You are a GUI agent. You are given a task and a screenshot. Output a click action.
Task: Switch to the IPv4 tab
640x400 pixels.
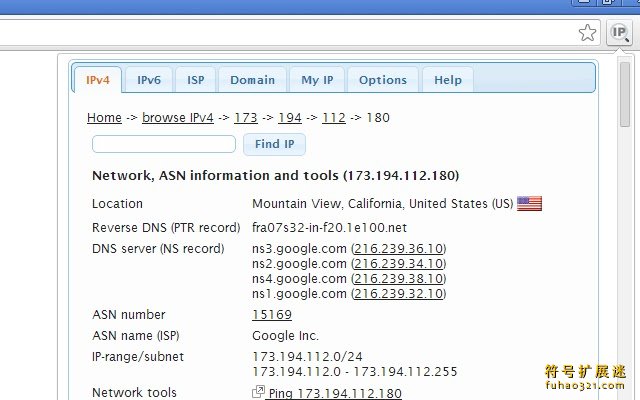pos(98,80)
